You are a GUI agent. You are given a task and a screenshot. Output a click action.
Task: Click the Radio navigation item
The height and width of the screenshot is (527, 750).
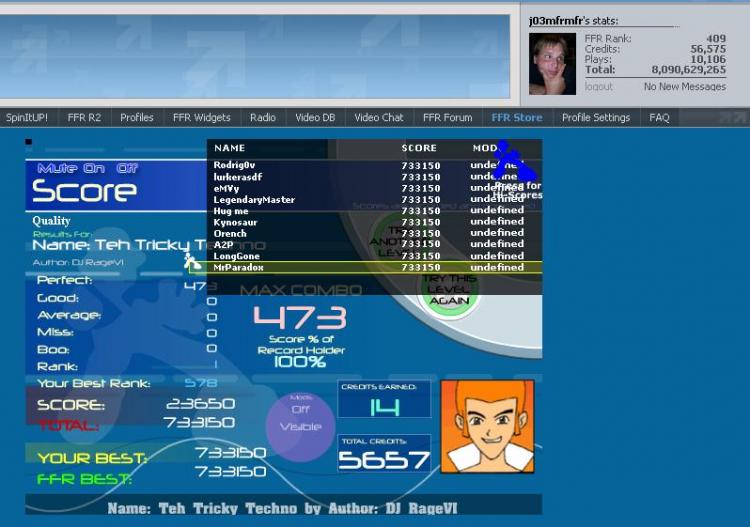[x=263, y=118]
